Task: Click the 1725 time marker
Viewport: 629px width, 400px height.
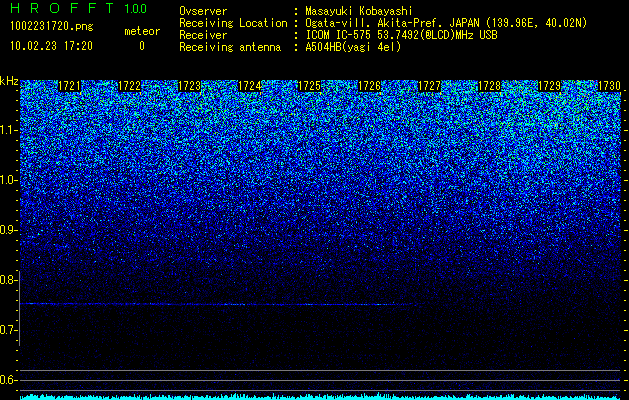Action: [310, 86]
